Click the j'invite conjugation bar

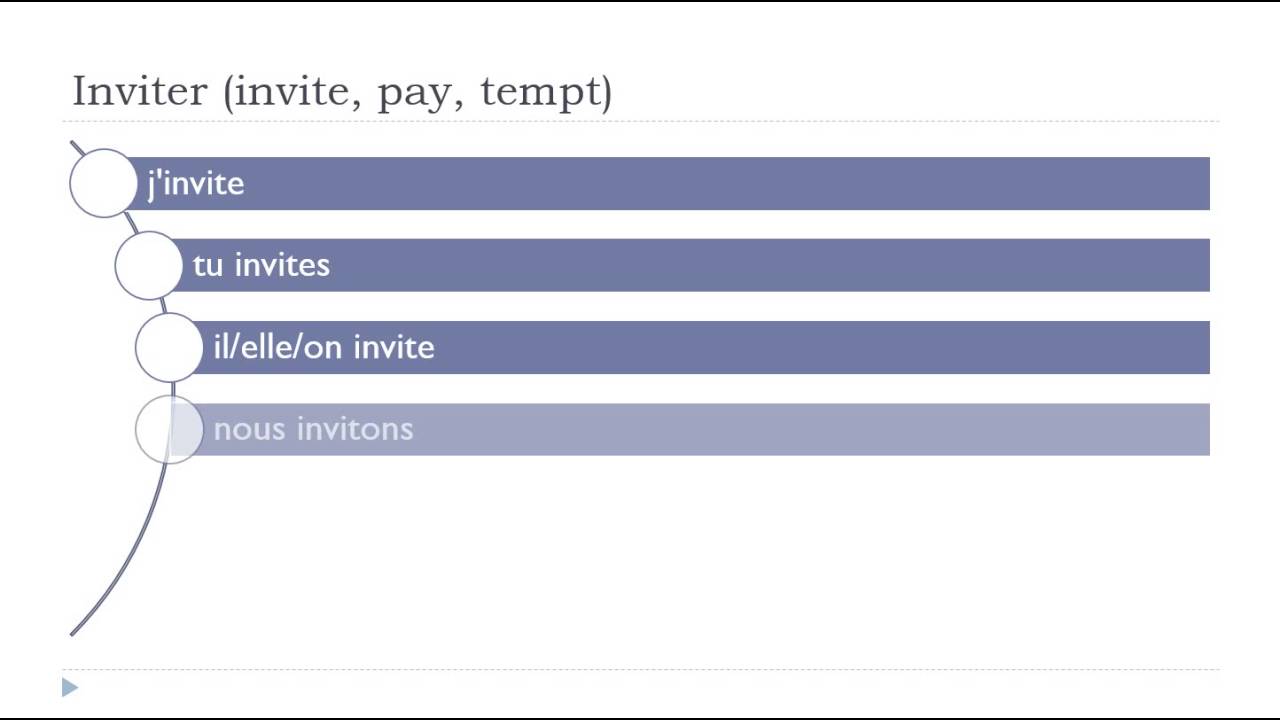click(x=670, y=183)
